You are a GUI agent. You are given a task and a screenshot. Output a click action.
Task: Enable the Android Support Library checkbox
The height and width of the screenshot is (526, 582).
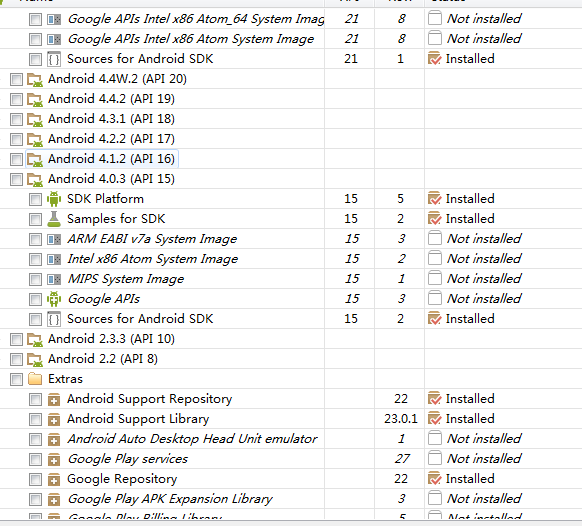[x=35, y=419]
